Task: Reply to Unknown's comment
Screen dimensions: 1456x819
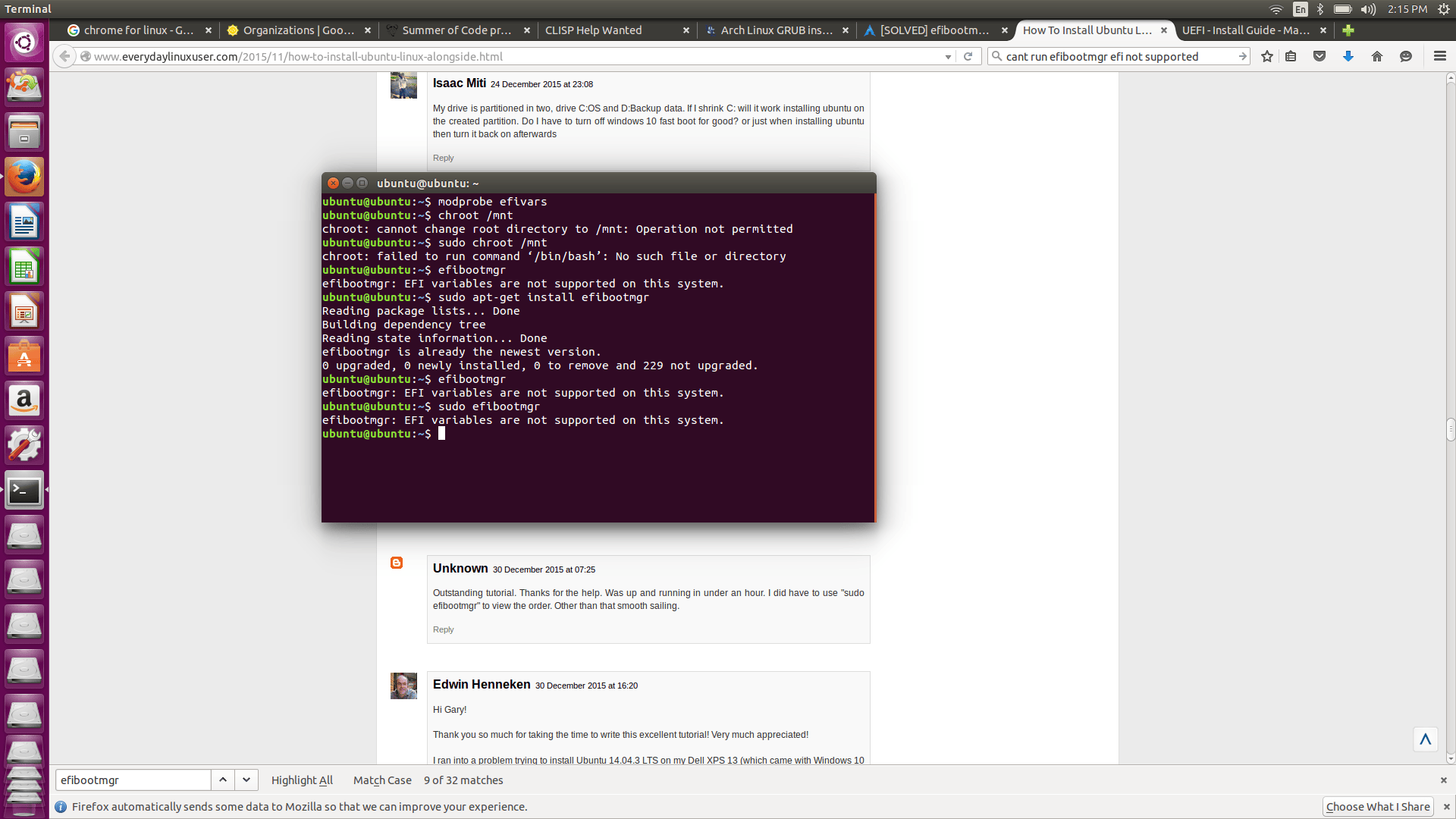Action: coord(443,629)
